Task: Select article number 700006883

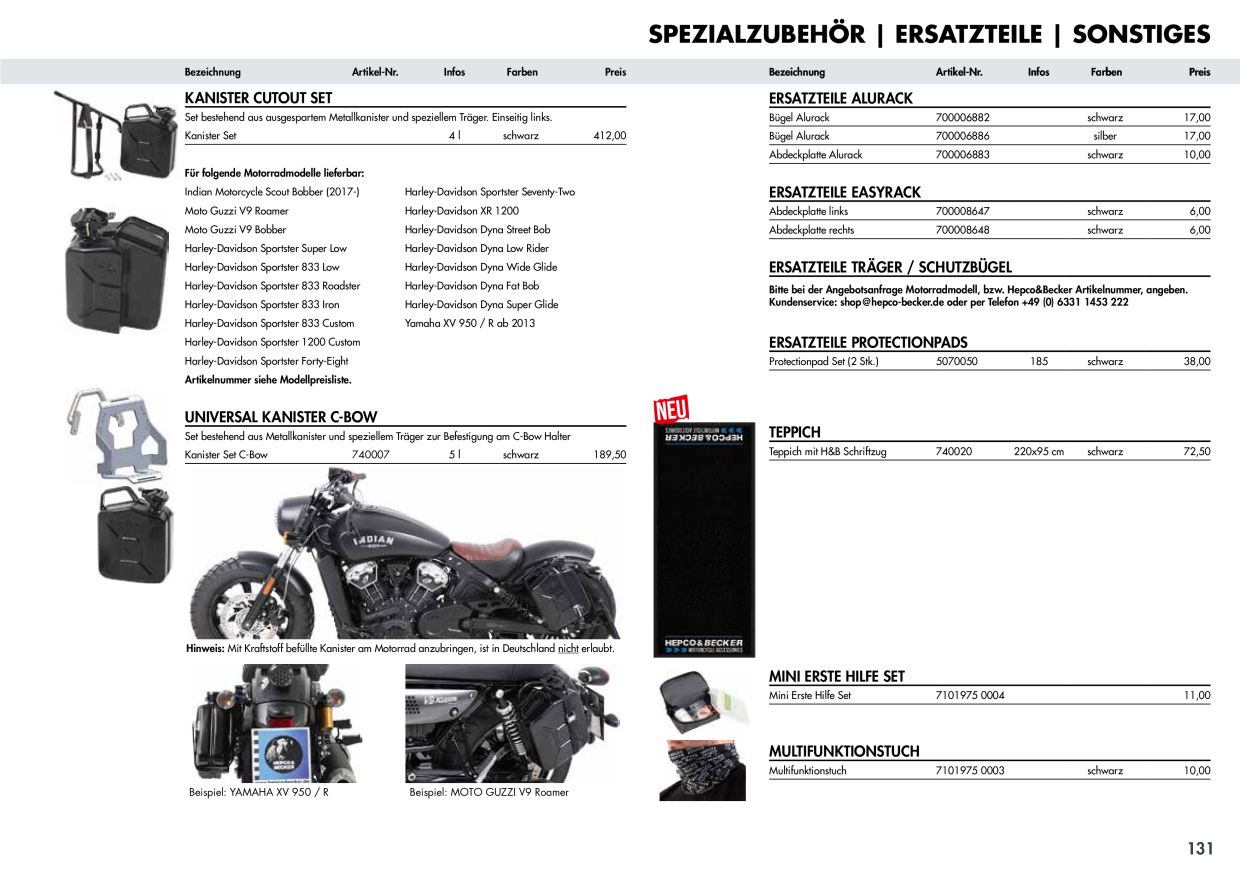Action: click(x=963, y=155)
